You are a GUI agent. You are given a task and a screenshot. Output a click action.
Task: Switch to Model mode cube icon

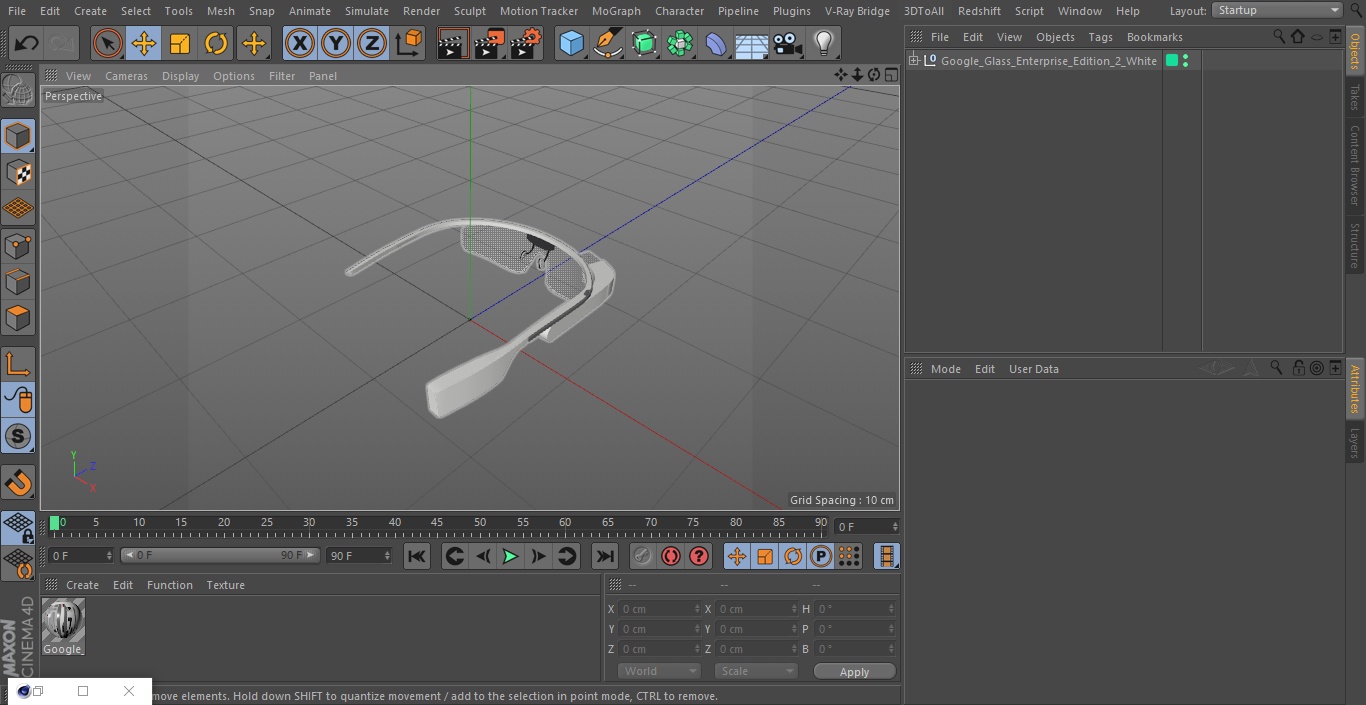pos(18,136)
